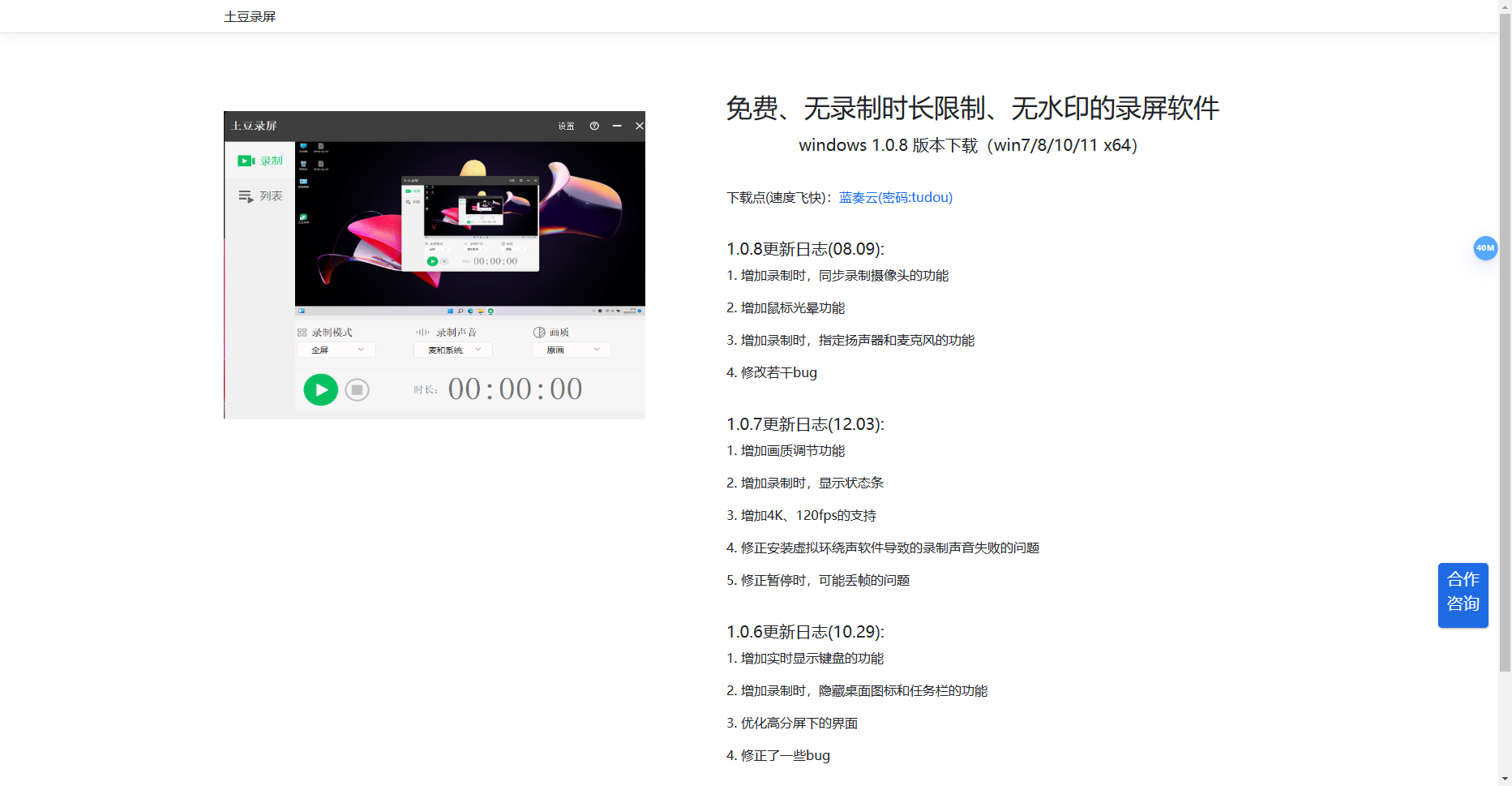Click 设置 in the app preview title bar

click(566, 126)
